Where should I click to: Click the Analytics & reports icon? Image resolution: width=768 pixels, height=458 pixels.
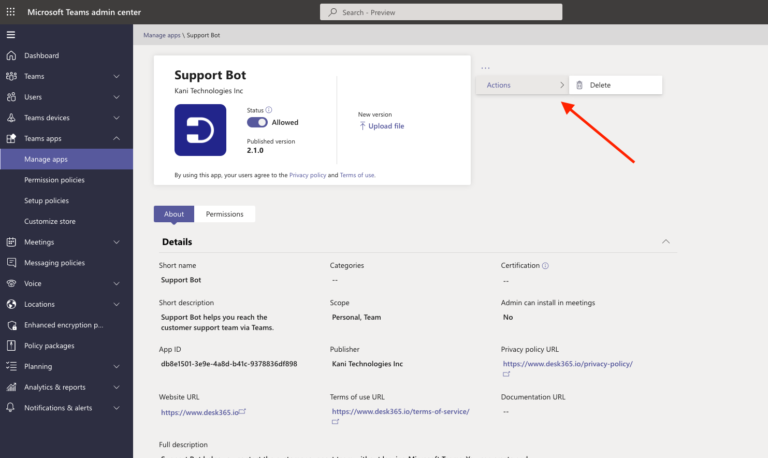click(11, 387)
